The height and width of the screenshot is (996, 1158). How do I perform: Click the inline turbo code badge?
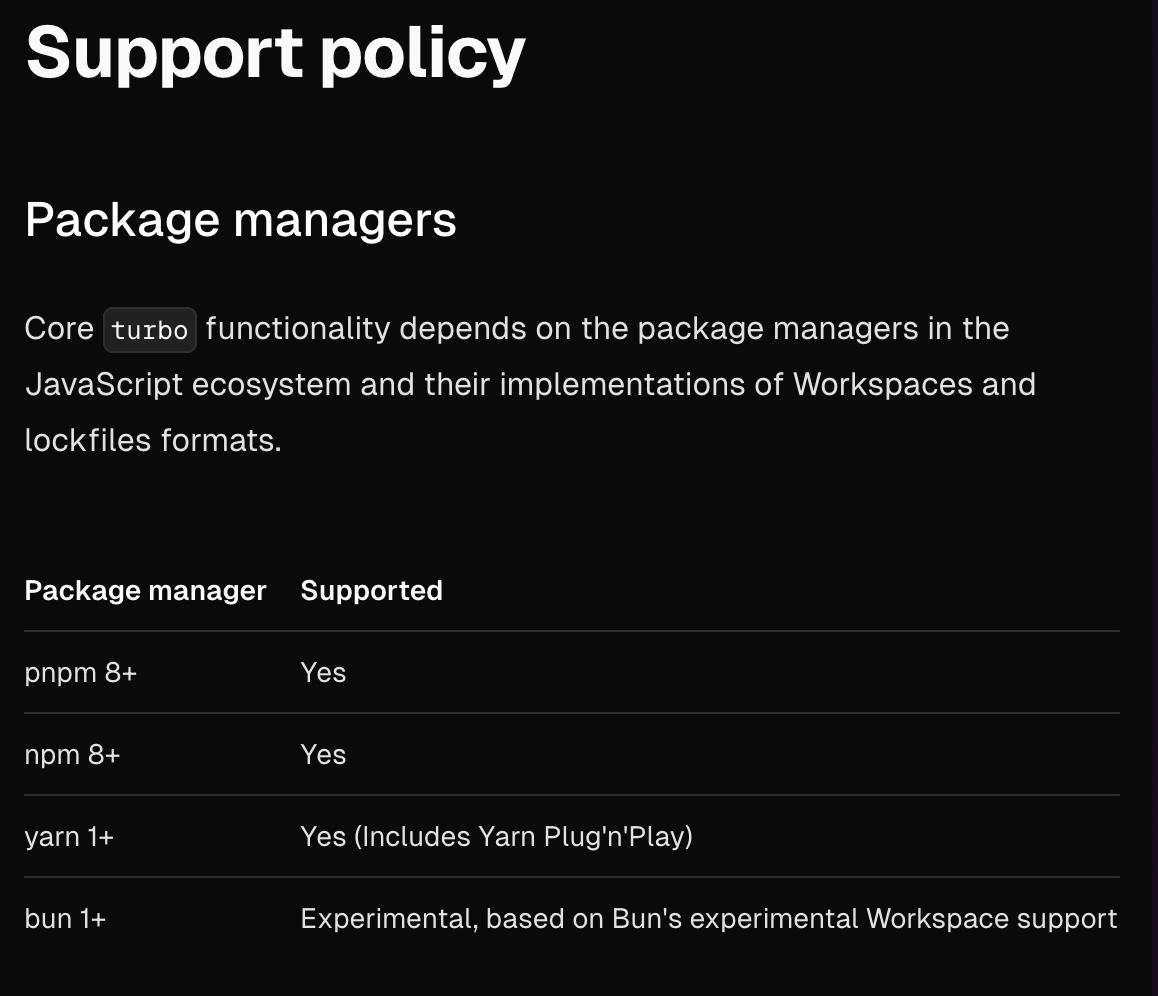click(x=150, y=330)
